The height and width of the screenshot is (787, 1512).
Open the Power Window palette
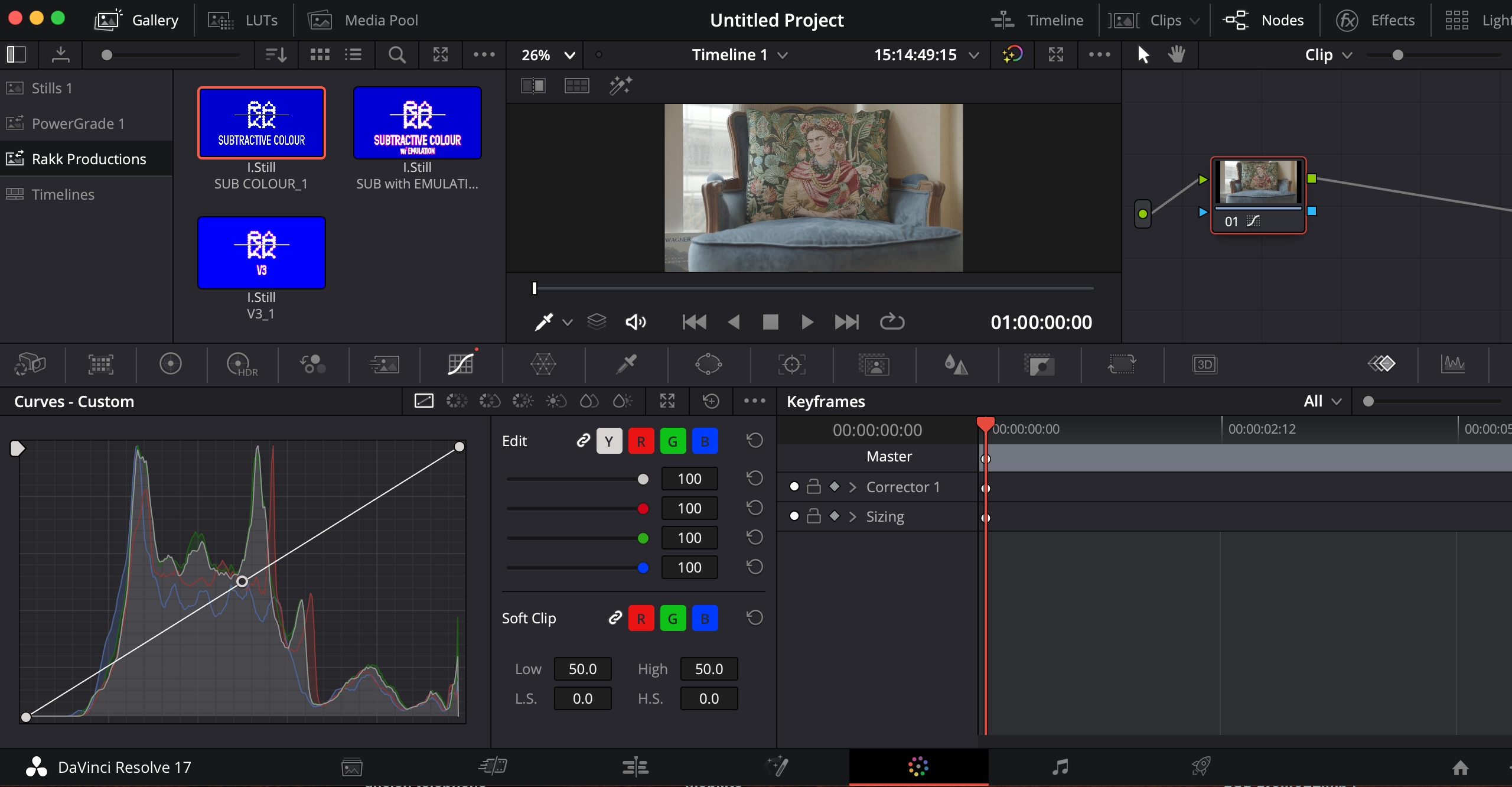point(708,364)
